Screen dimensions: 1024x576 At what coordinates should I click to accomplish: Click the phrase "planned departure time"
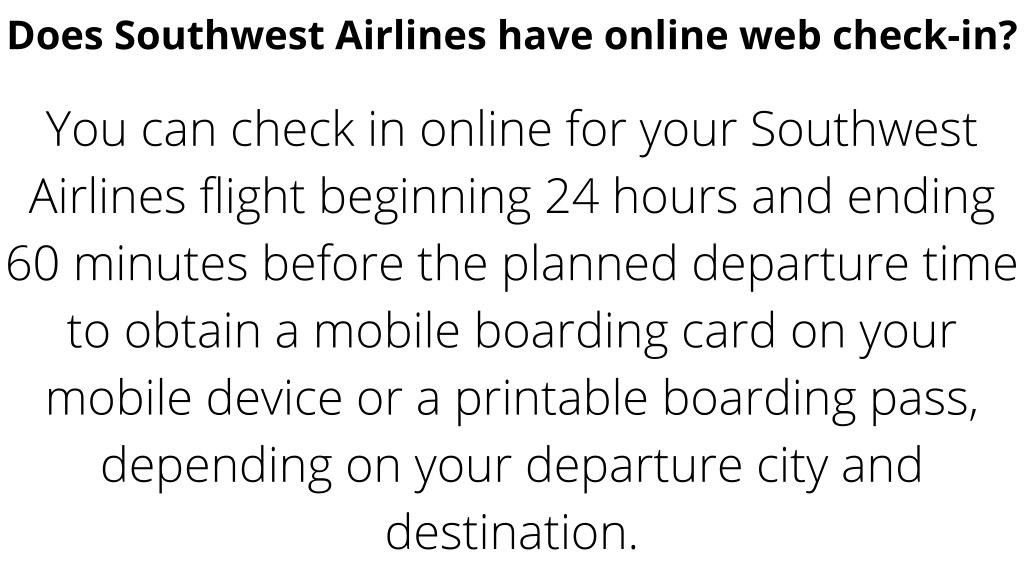click(x=760, y=264)
